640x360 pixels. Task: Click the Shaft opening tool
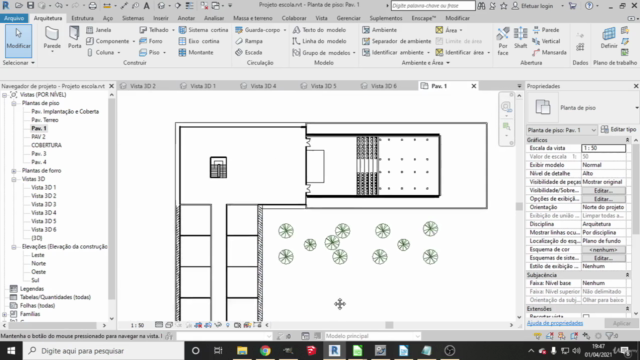[520, 38]
